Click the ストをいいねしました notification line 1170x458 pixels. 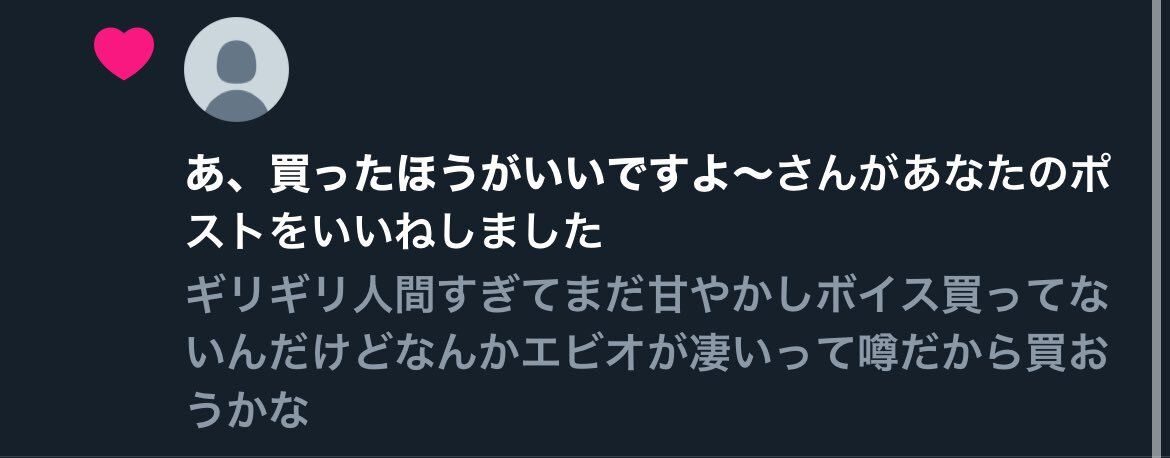coord(394,235)
